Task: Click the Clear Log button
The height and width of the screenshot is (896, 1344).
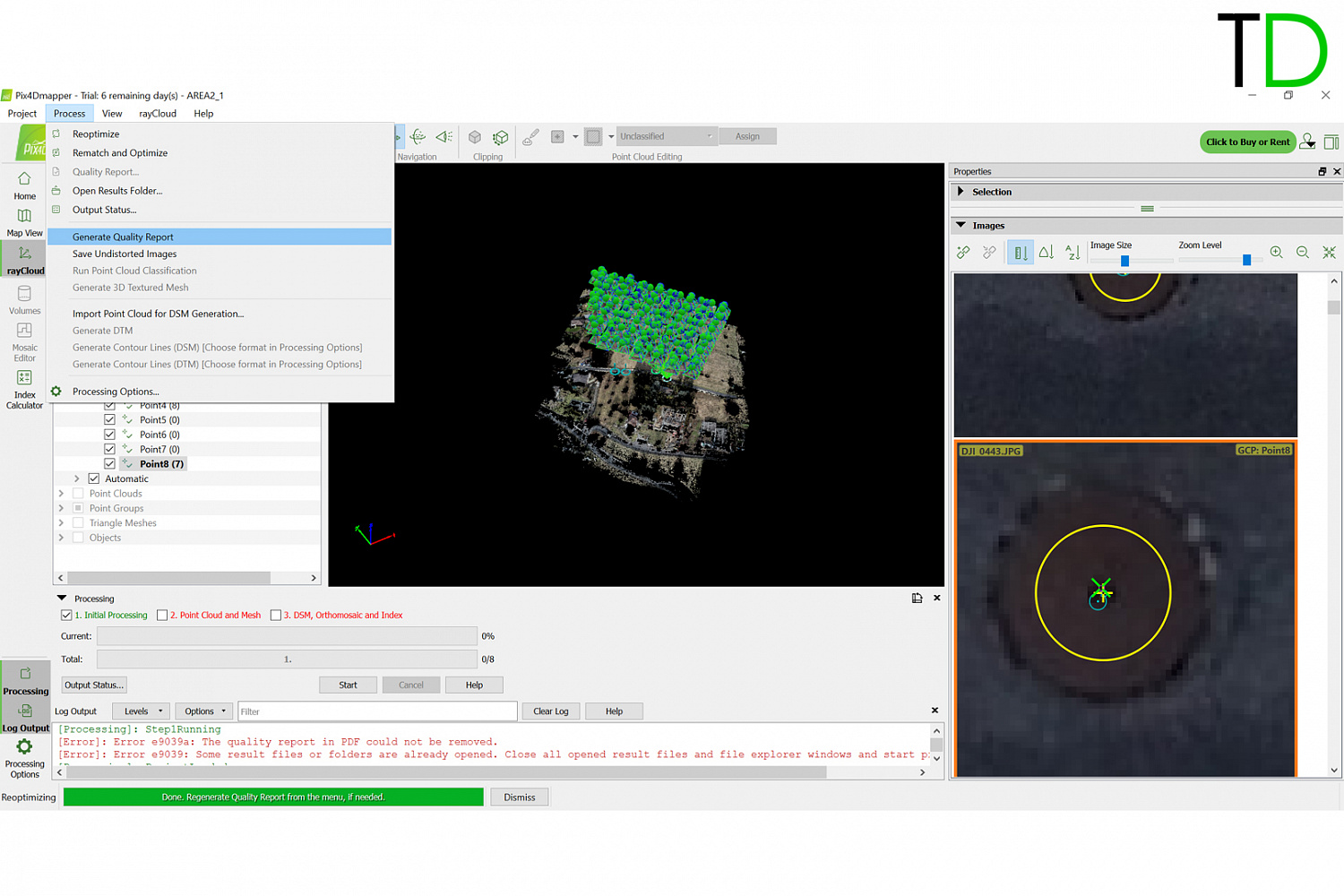Action: coord(550,711)
